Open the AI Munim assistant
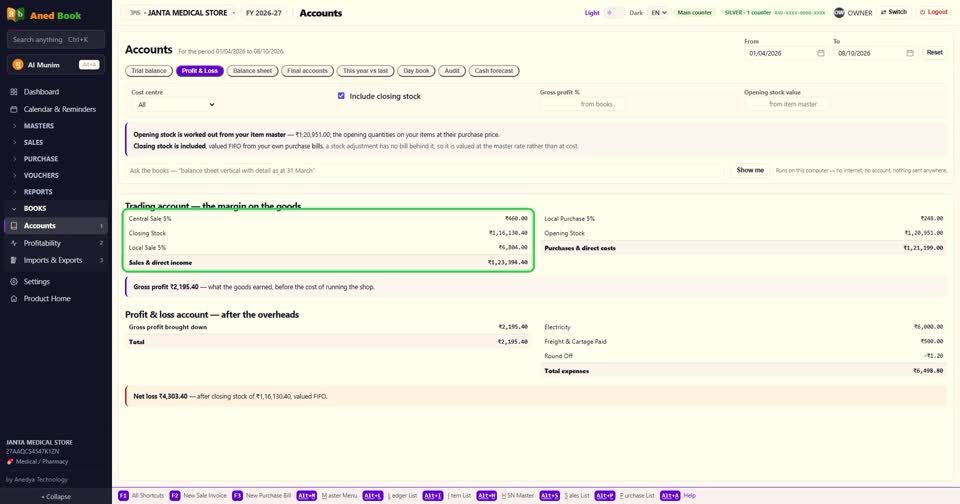Viewport: 960px width, 504px height. (56, 64)
